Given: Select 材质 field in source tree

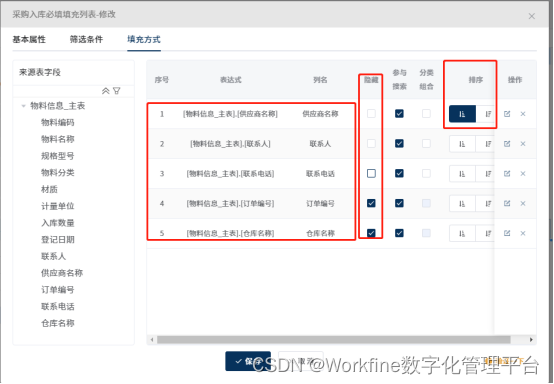Looking at the screenshot, I should pos(49,189).
